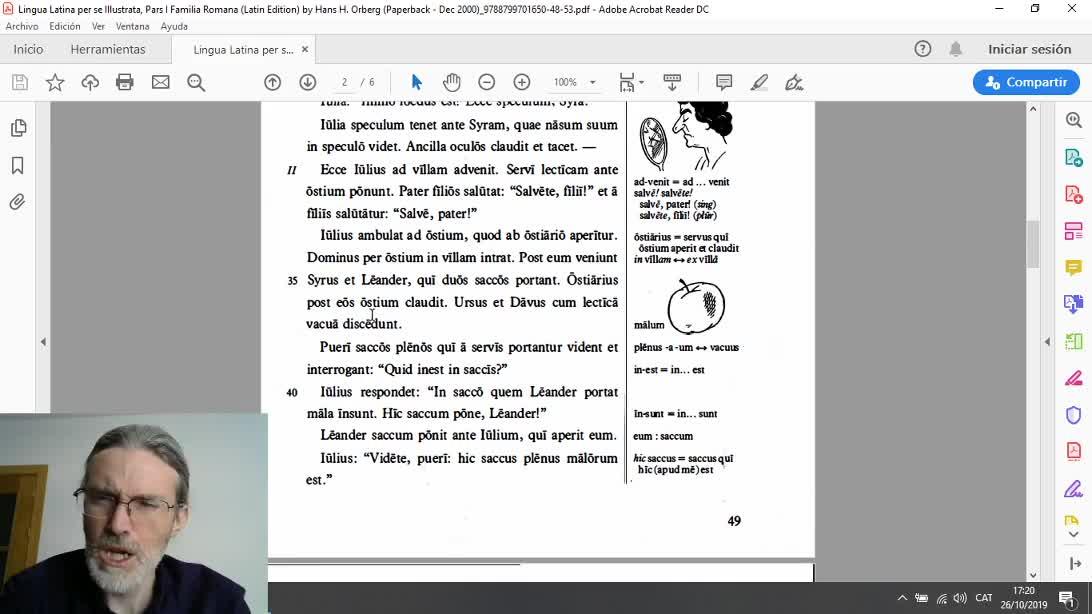Open the bookmarks panel in left sidebar

click(x=18, y=165)
